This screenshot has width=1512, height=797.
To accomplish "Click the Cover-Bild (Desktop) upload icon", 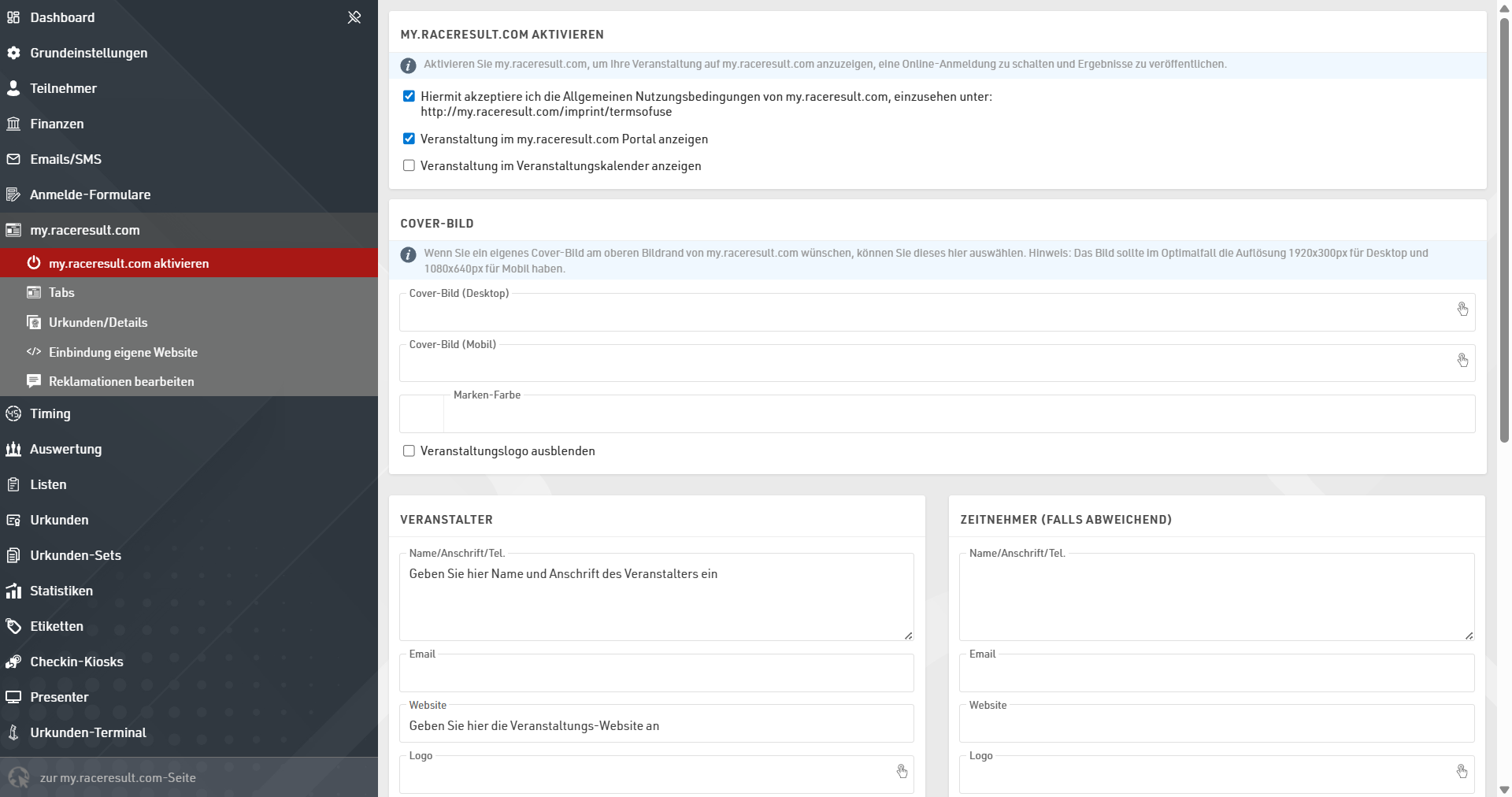I will point(1462,310).
